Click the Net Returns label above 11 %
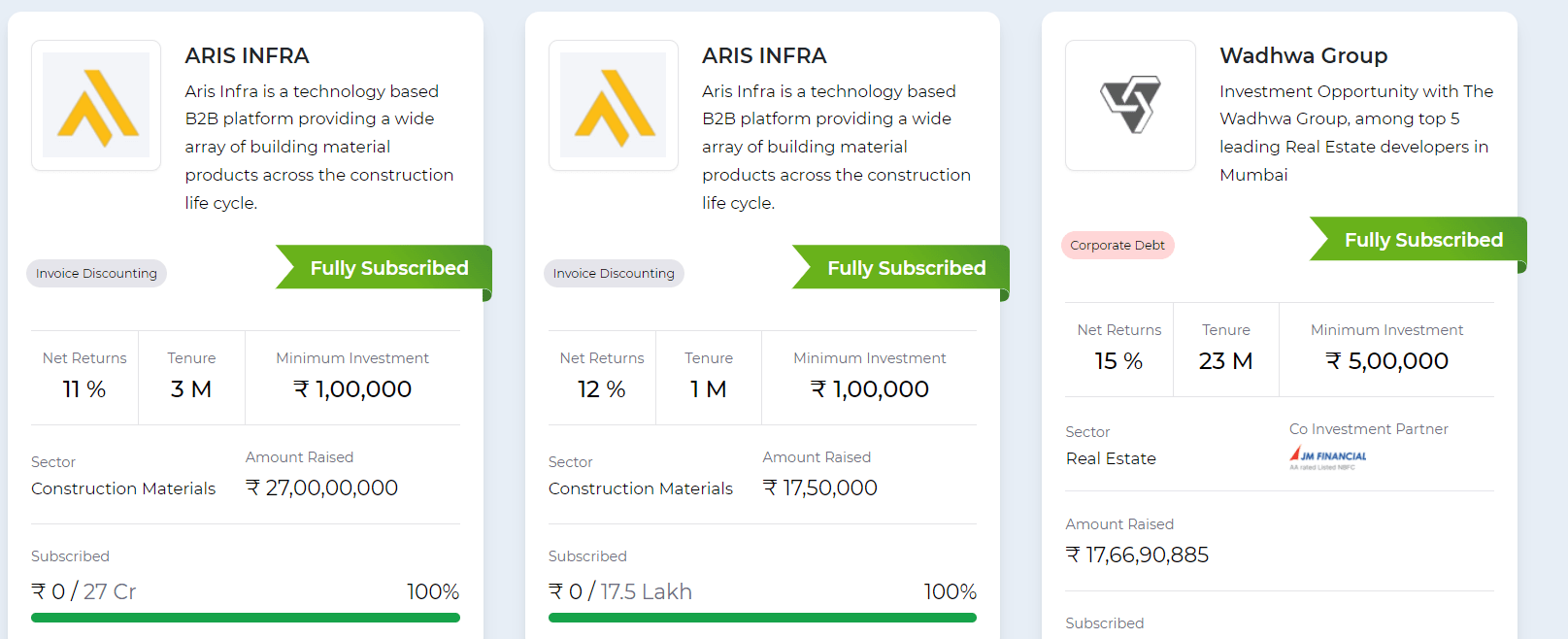1568x639 pixels. pos(84,358)
